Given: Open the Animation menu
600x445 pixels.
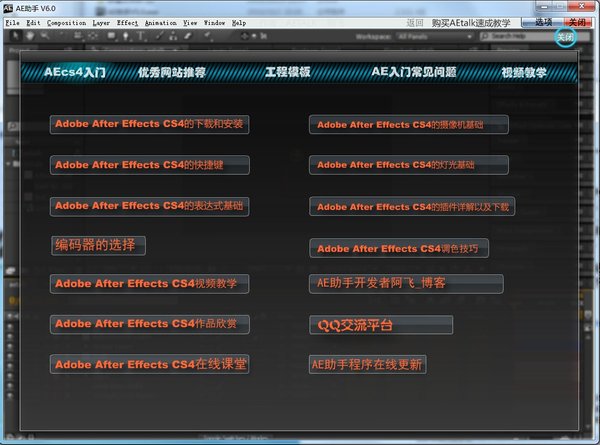Looking at the screenshot, I should pos(161,23).
